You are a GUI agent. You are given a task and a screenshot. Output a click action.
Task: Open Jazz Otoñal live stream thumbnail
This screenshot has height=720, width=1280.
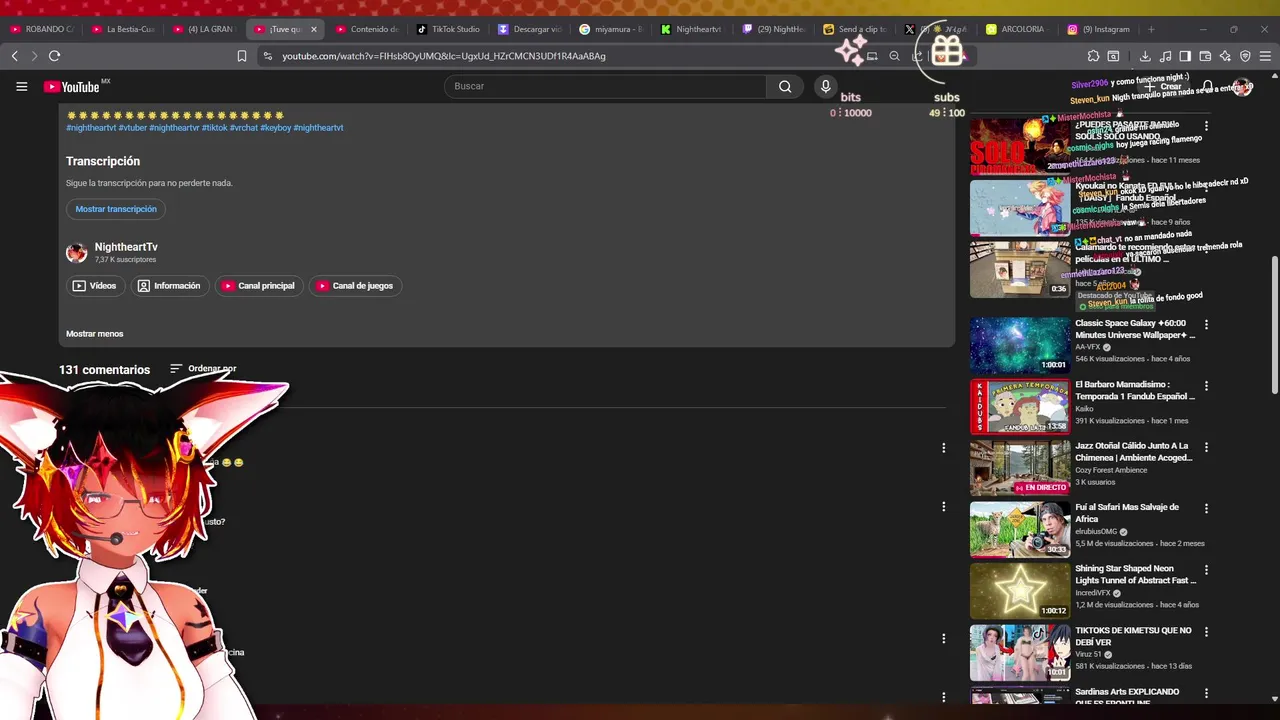tap(1020, 467)
